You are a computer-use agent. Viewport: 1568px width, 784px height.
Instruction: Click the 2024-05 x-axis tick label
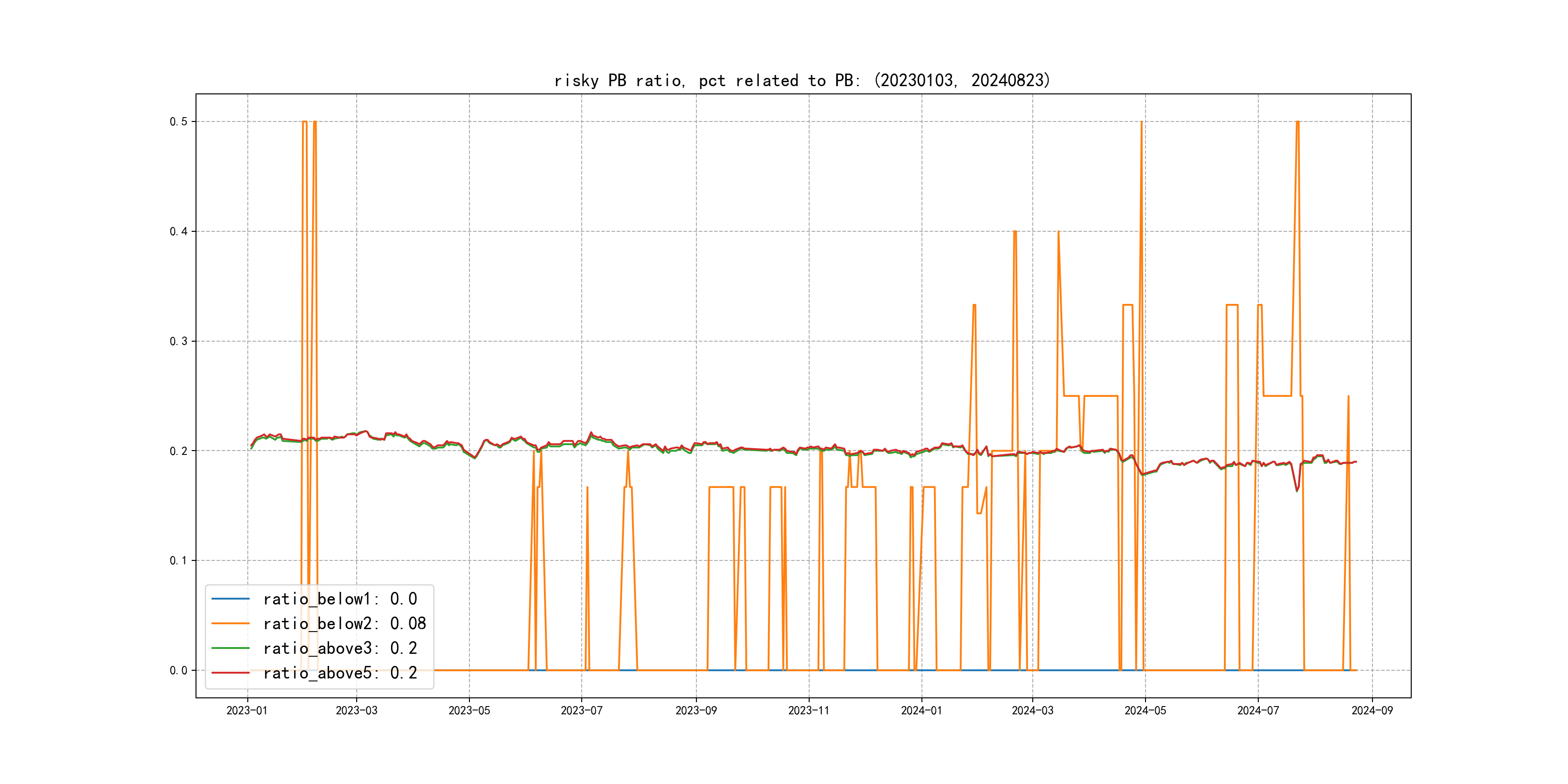[x=1145, y=711]
